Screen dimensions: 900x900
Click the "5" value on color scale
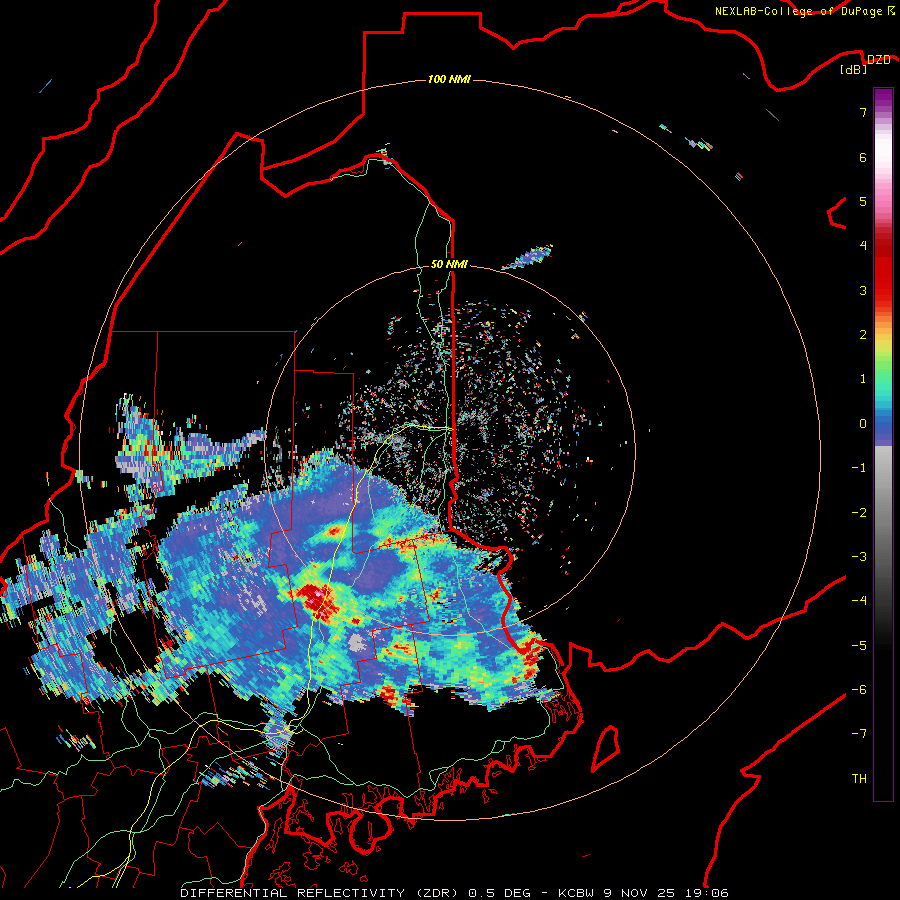863,201
